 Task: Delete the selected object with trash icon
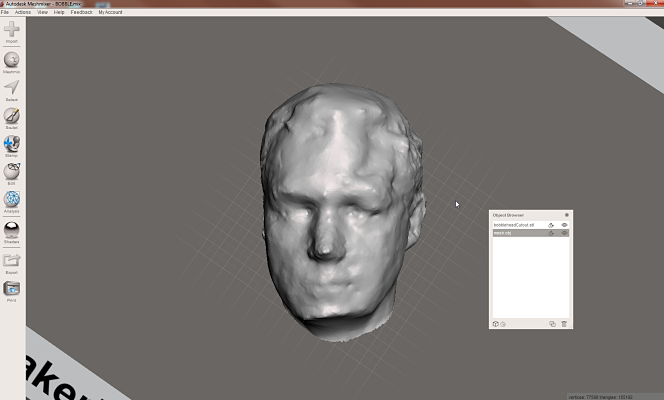tap(564, 324)
